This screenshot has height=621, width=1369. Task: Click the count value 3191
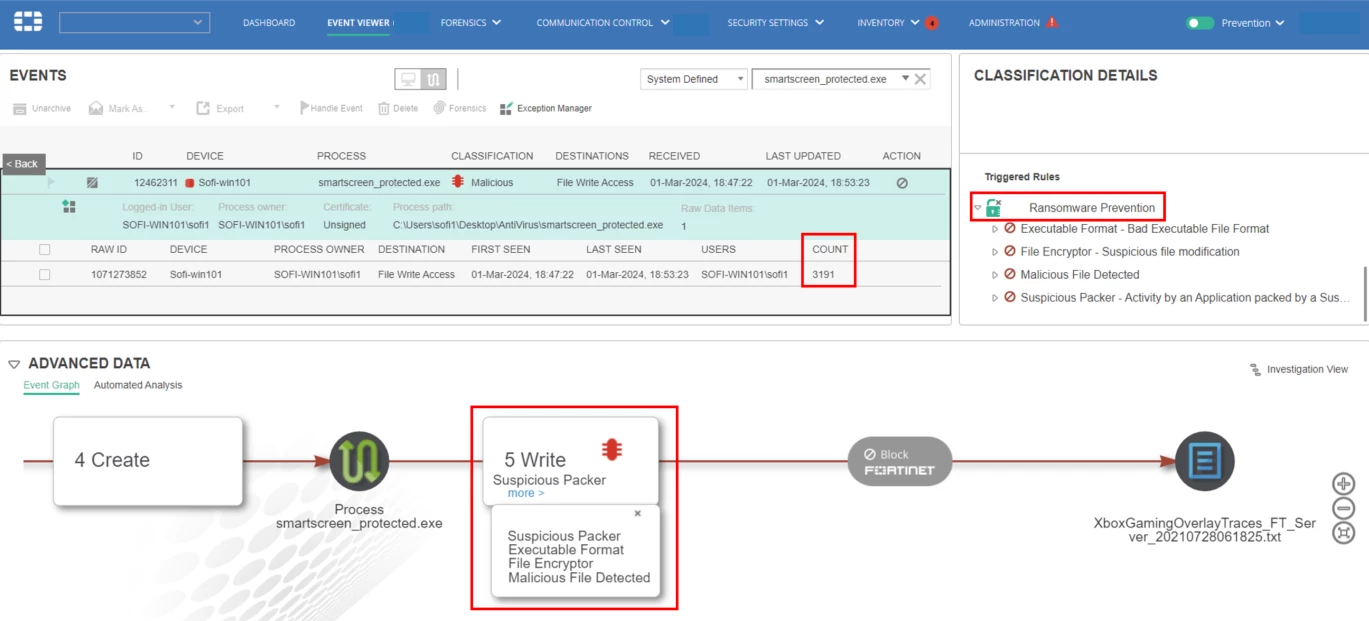[x=824, y=274]
